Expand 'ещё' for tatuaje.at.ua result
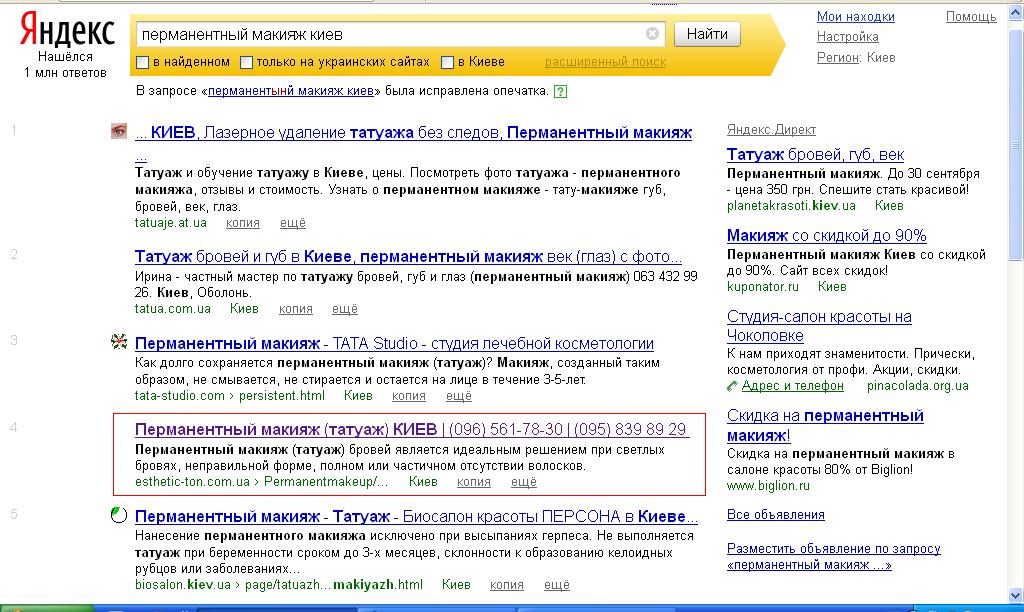This screenshot has width=1024, height=612. (293, 223)
